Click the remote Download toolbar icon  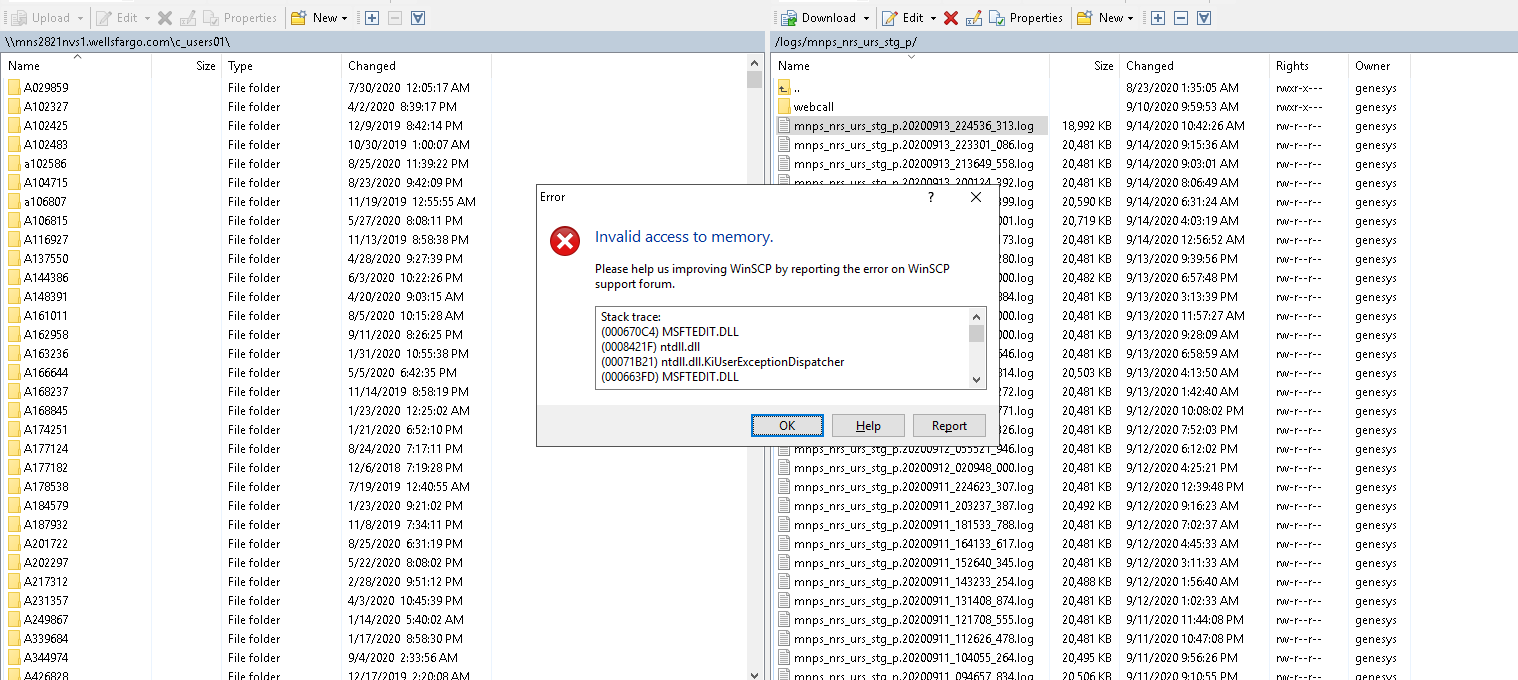click(789, 18)
